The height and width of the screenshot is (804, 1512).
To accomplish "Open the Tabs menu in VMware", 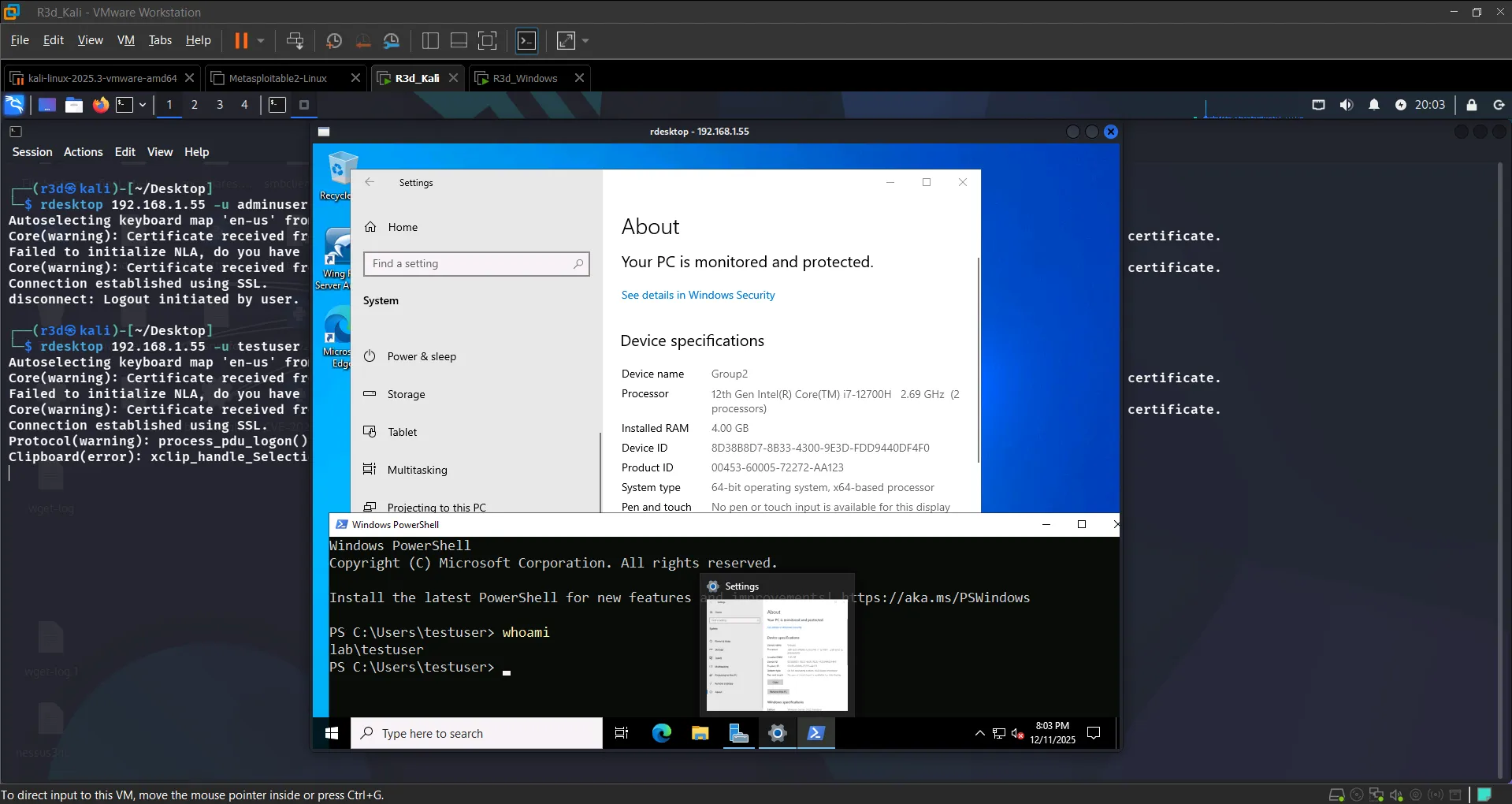I will click(x=160, y=40).
